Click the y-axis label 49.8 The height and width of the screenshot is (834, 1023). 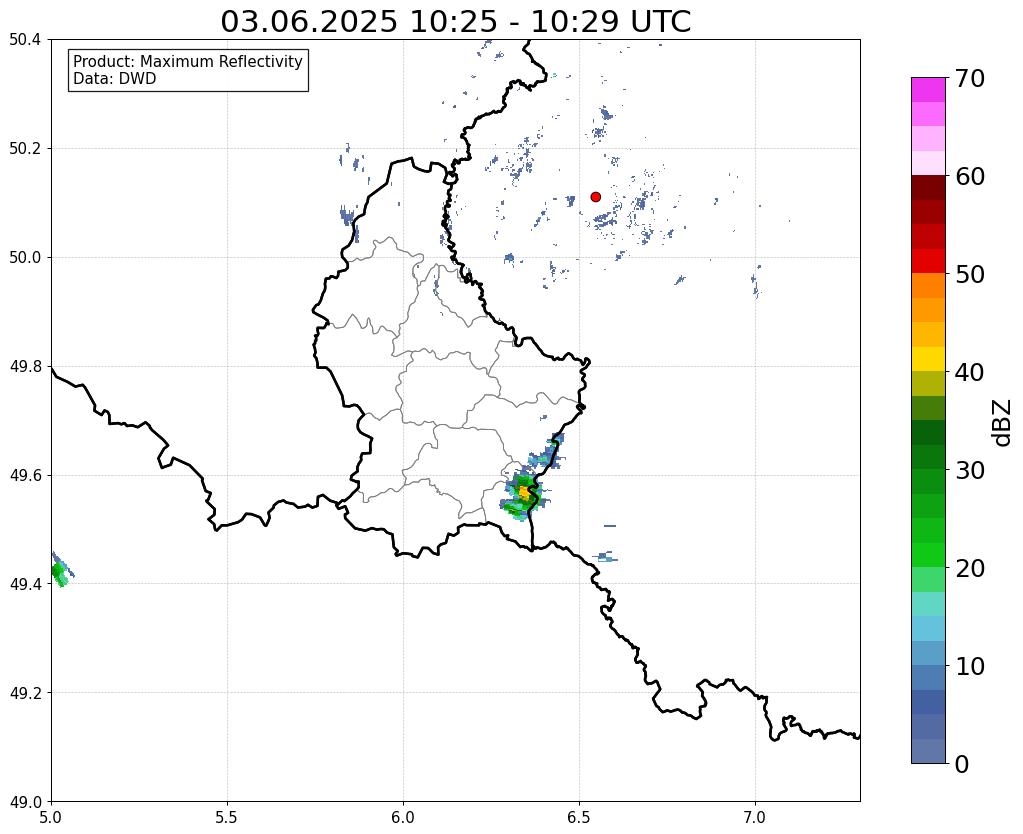[x=25, y=367]
